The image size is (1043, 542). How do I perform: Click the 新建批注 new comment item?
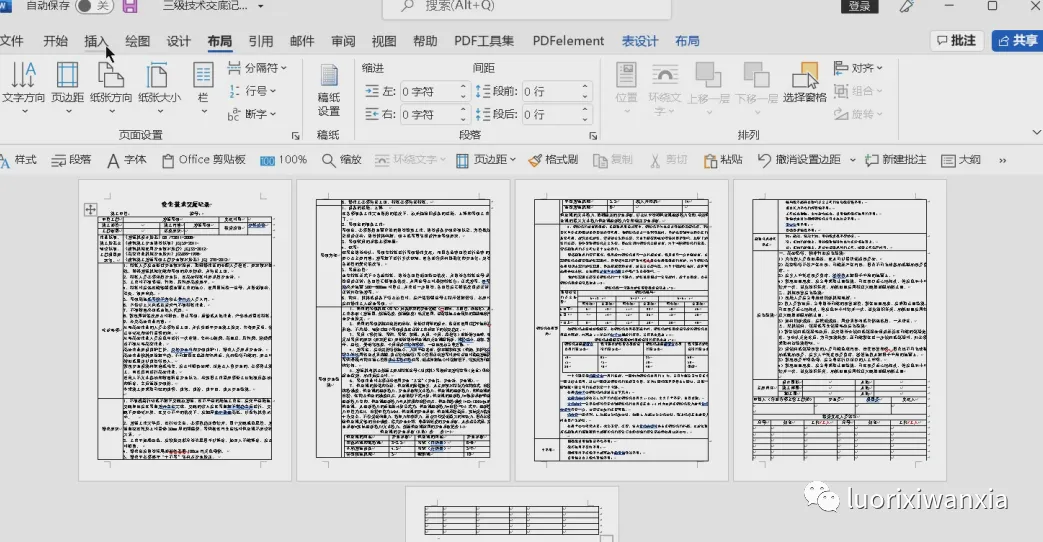[x=896, y=160]
